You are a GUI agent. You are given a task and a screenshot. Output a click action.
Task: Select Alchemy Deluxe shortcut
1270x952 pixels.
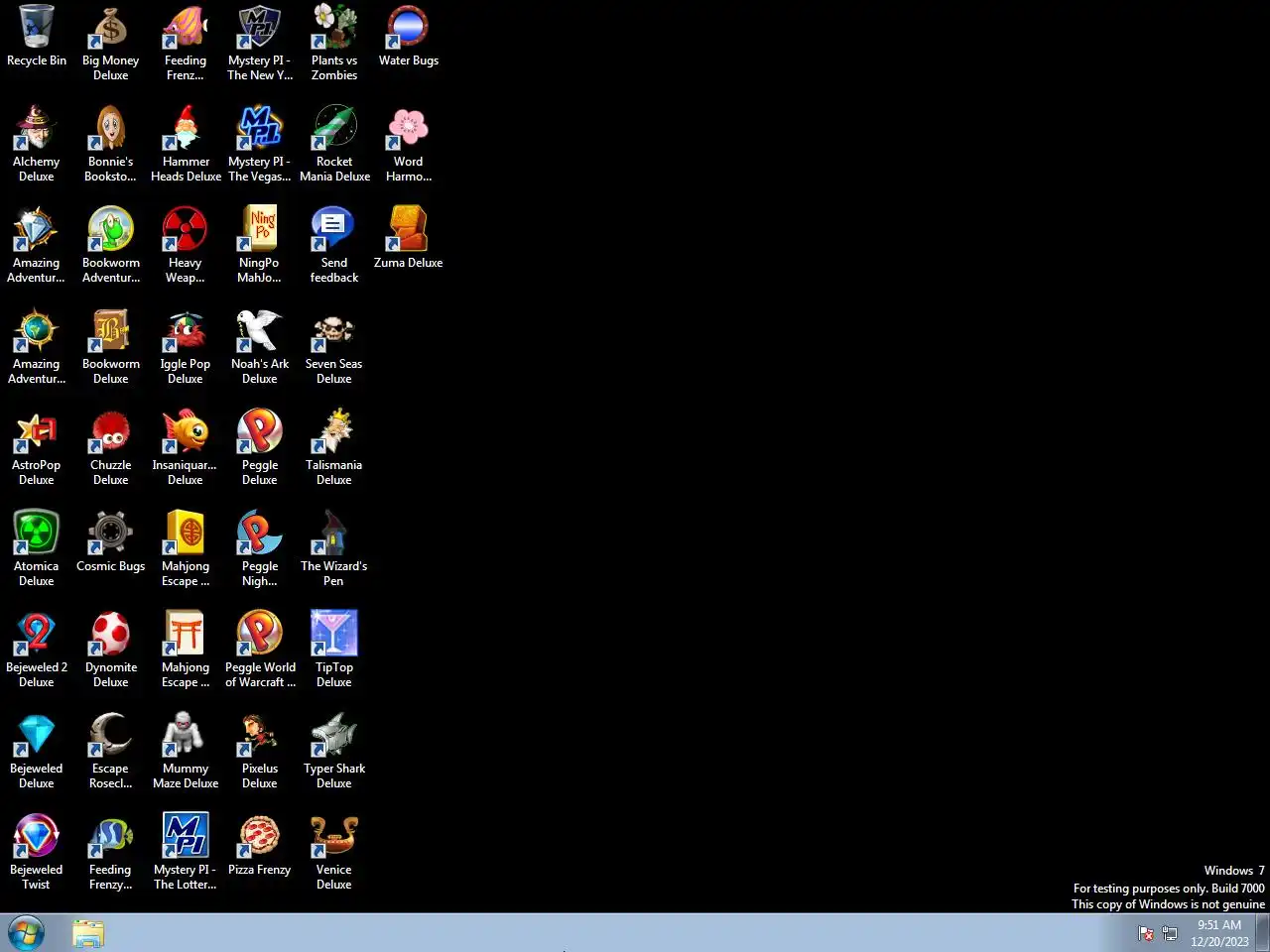pos(37,128)
